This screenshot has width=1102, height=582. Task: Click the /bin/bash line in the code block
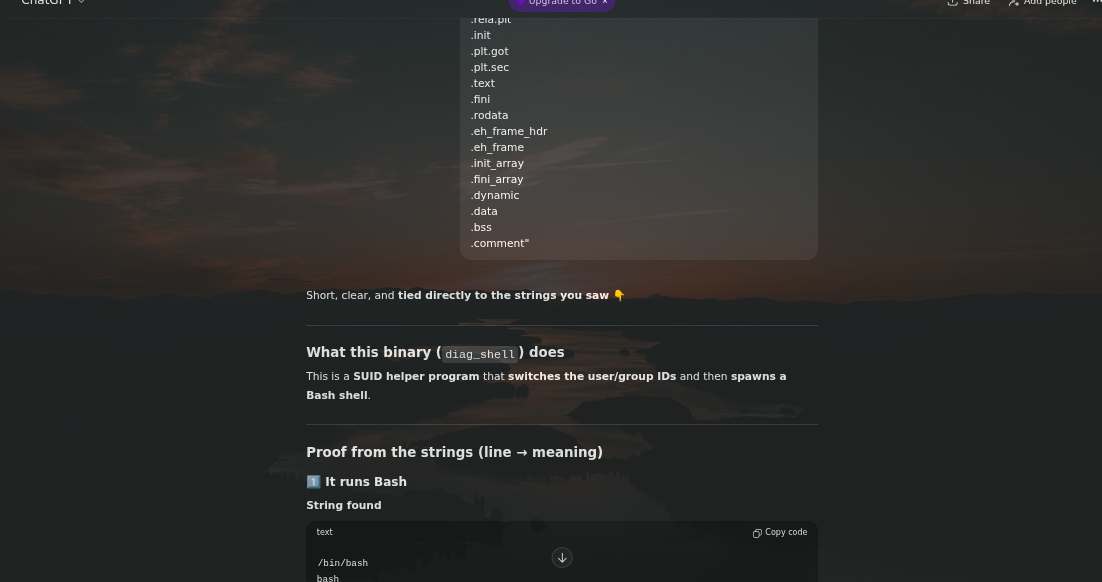342,563
